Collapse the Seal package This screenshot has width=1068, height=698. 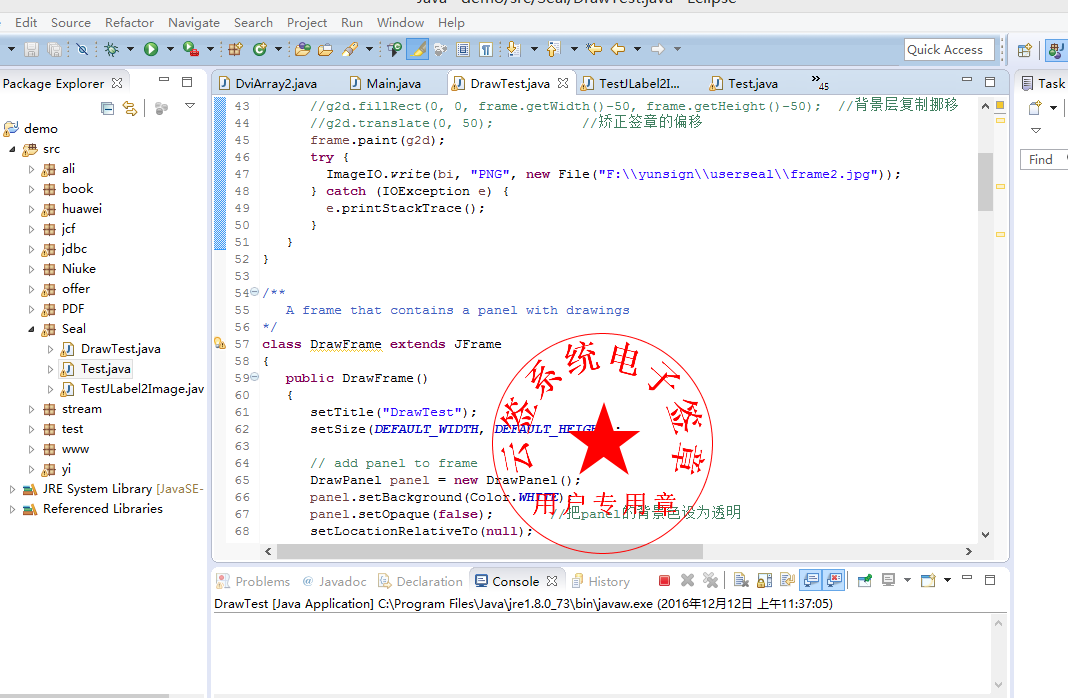pos(31,329)
